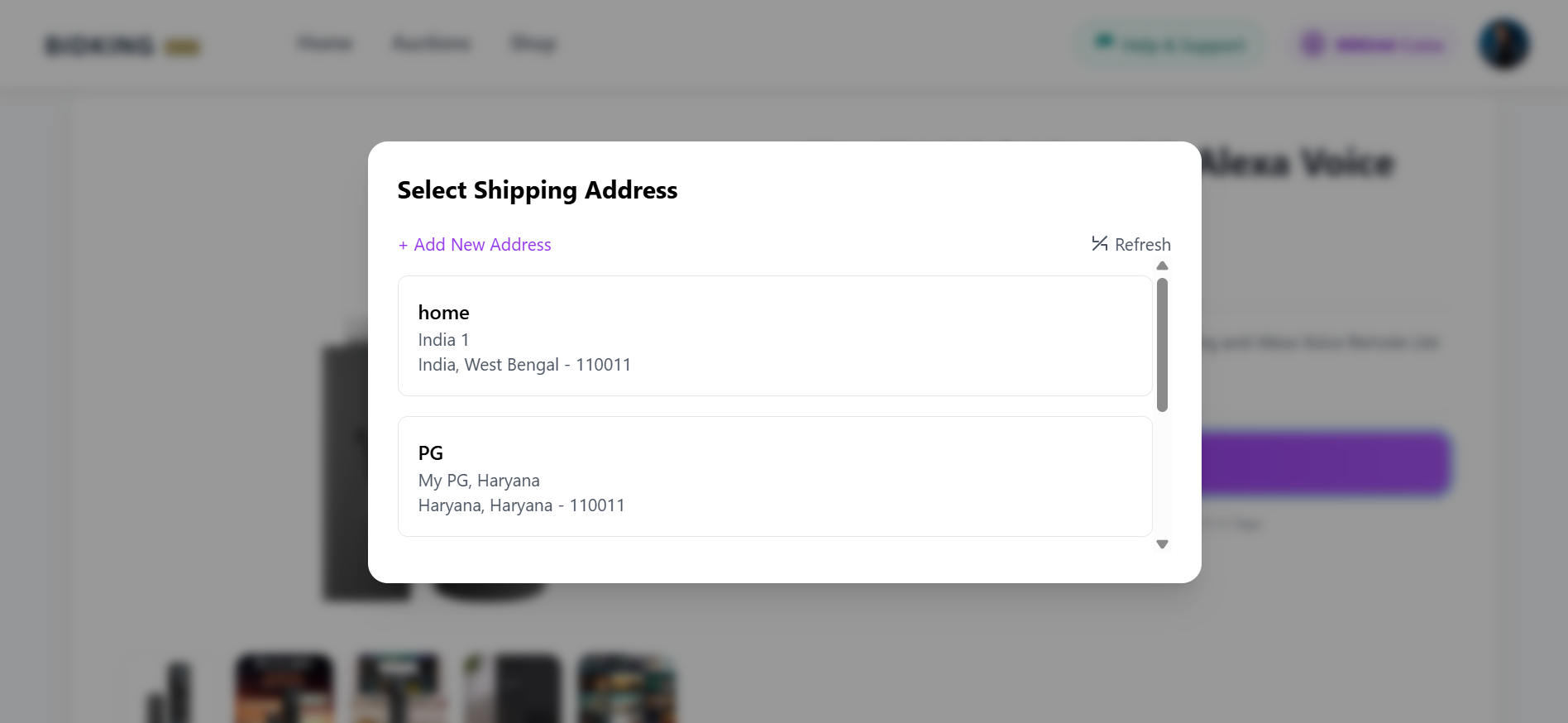Open the Shop navigation item
The height and width of the screenshot is (723, 1568).
533,44
